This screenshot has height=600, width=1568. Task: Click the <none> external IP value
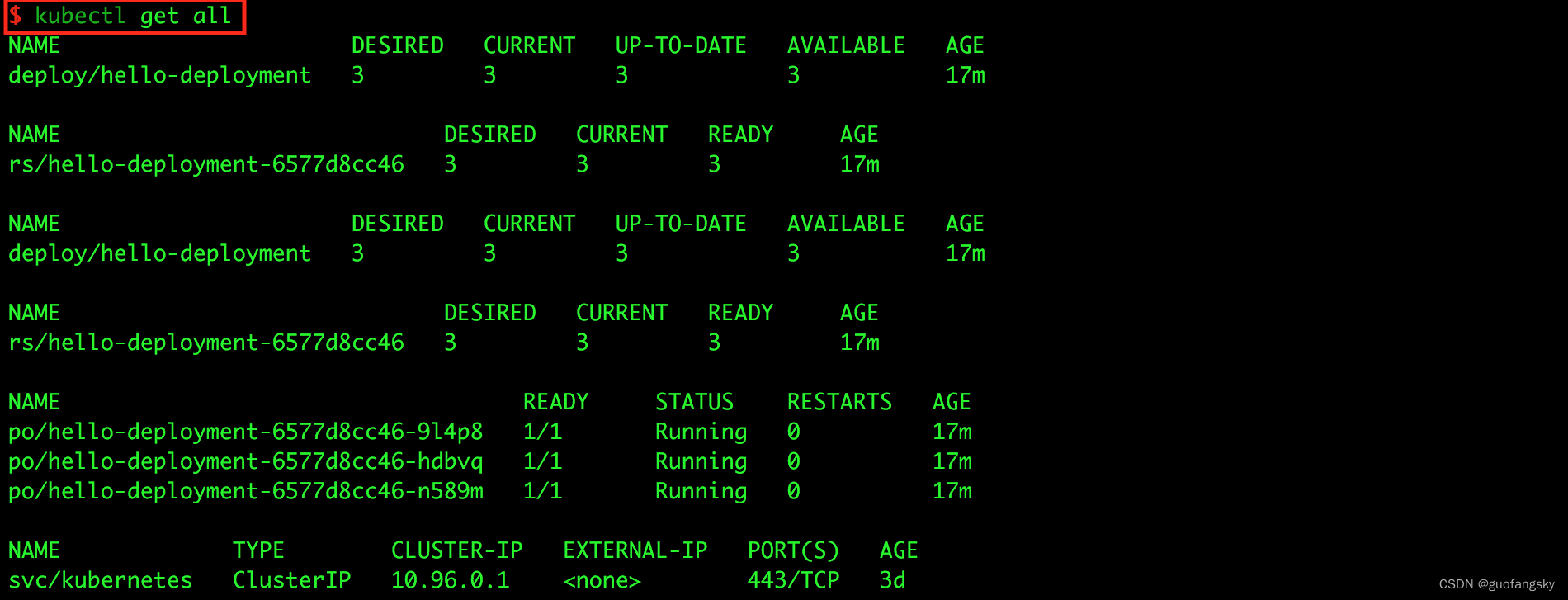602,580
